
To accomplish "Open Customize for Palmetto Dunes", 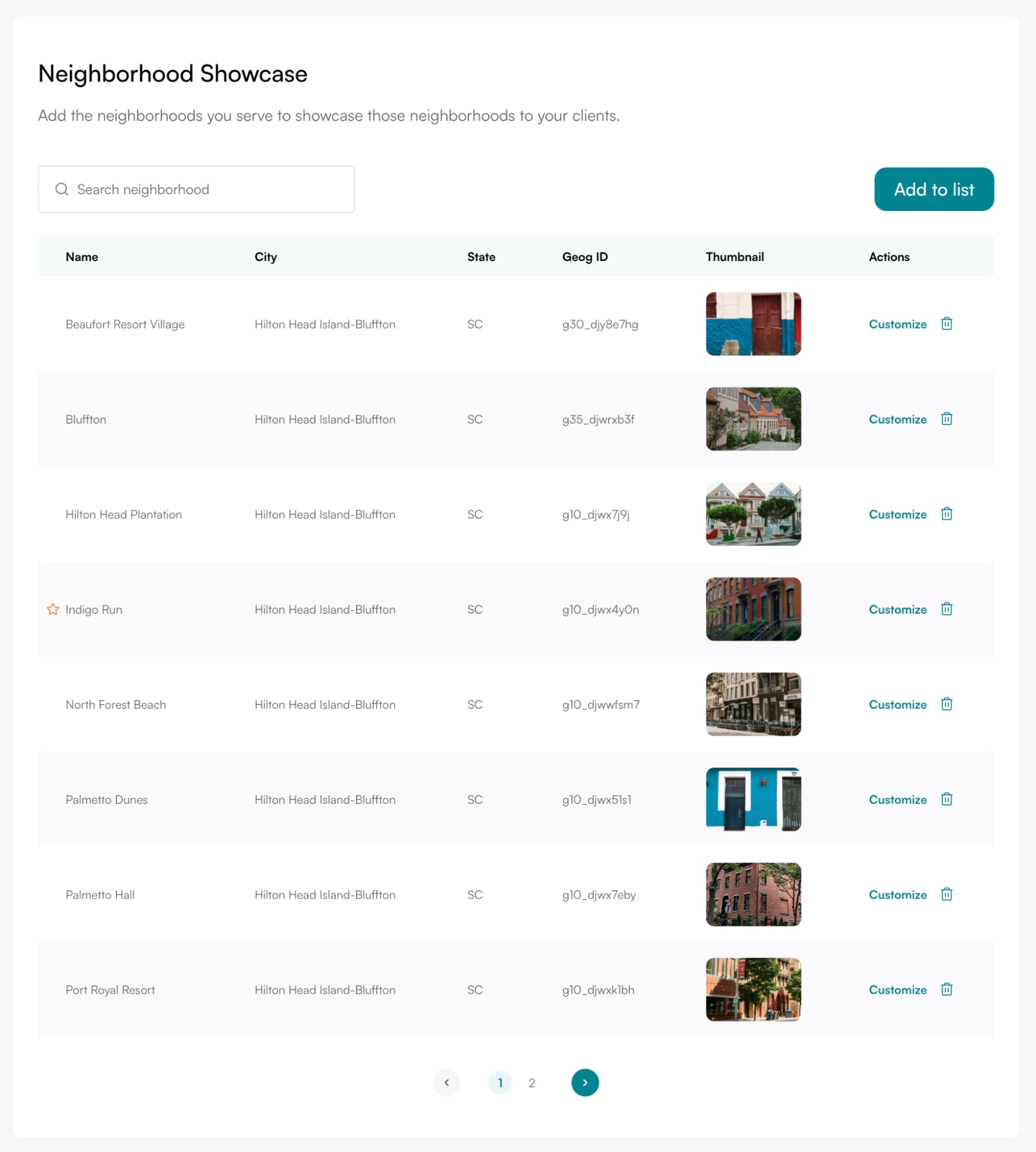I will click(x=898, y=800).
